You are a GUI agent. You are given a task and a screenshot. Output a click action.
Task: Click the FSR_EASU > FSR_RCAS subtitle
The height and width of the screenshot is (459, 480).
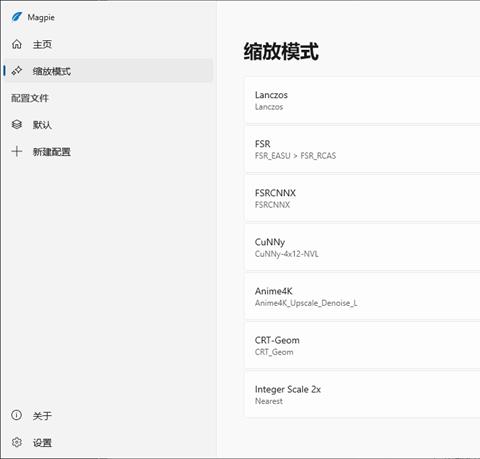pyautogui.click(x=295, y=156)
